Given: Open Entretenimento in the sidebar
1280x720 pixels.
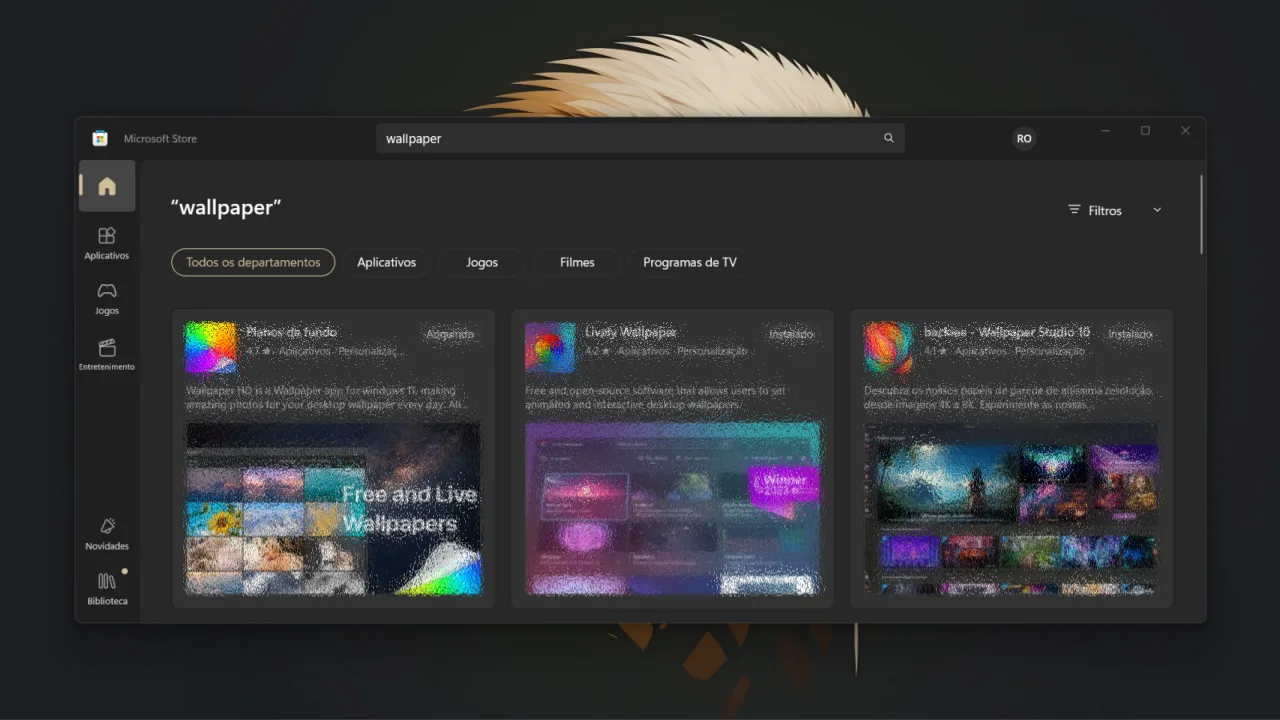Looking at the screenshot, I should (x=107, y=354).
